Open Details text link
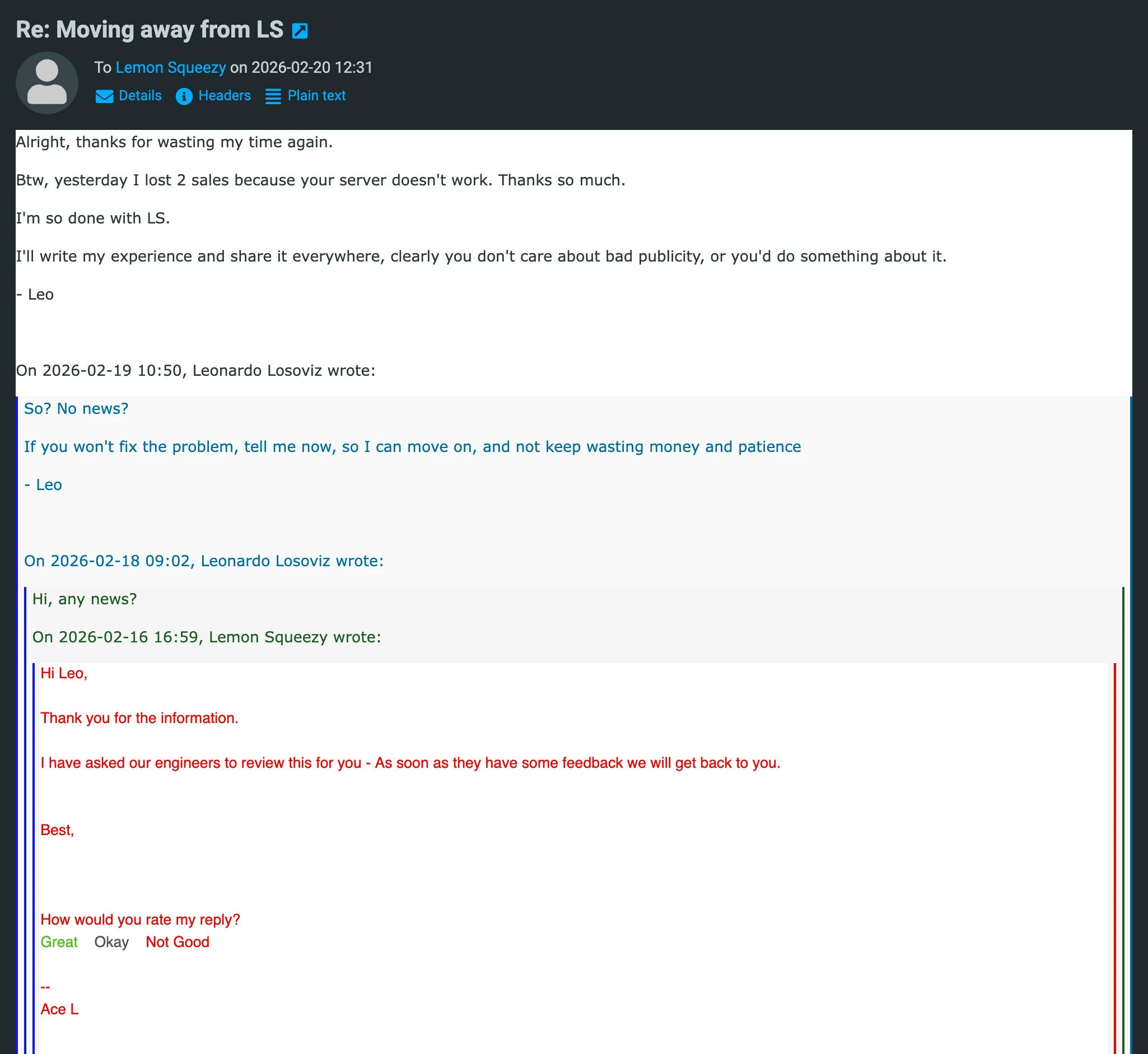The width and height of the screenshot is (1148, 1054). [x=140, y=96]
